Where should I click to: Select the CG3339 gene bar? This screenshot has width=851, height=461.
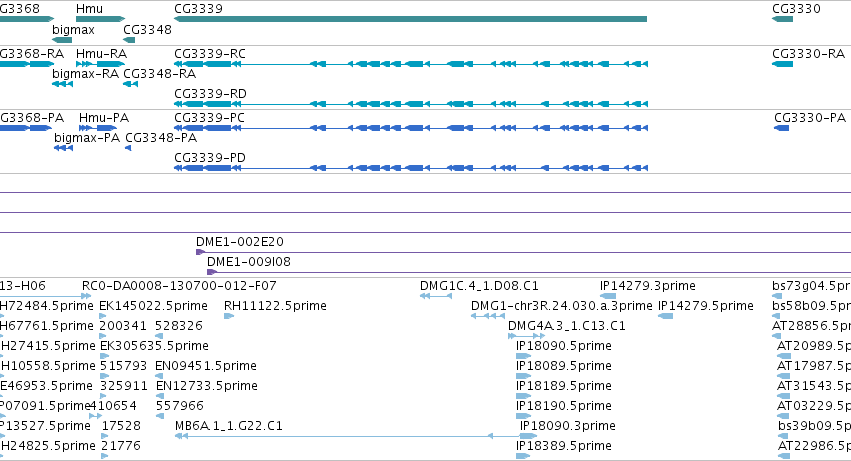(x=410, y=19)
